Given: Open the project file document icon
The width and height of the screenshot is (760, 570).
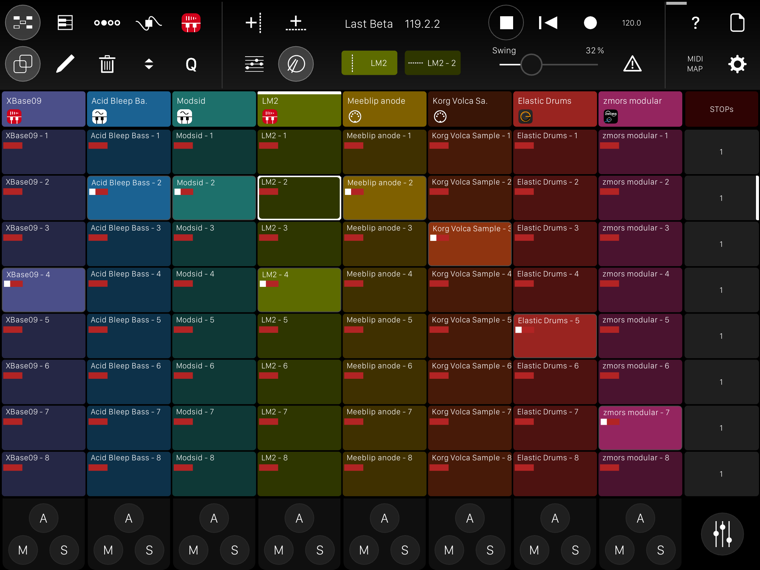Looking at the screenshot, I should point(737,23).
